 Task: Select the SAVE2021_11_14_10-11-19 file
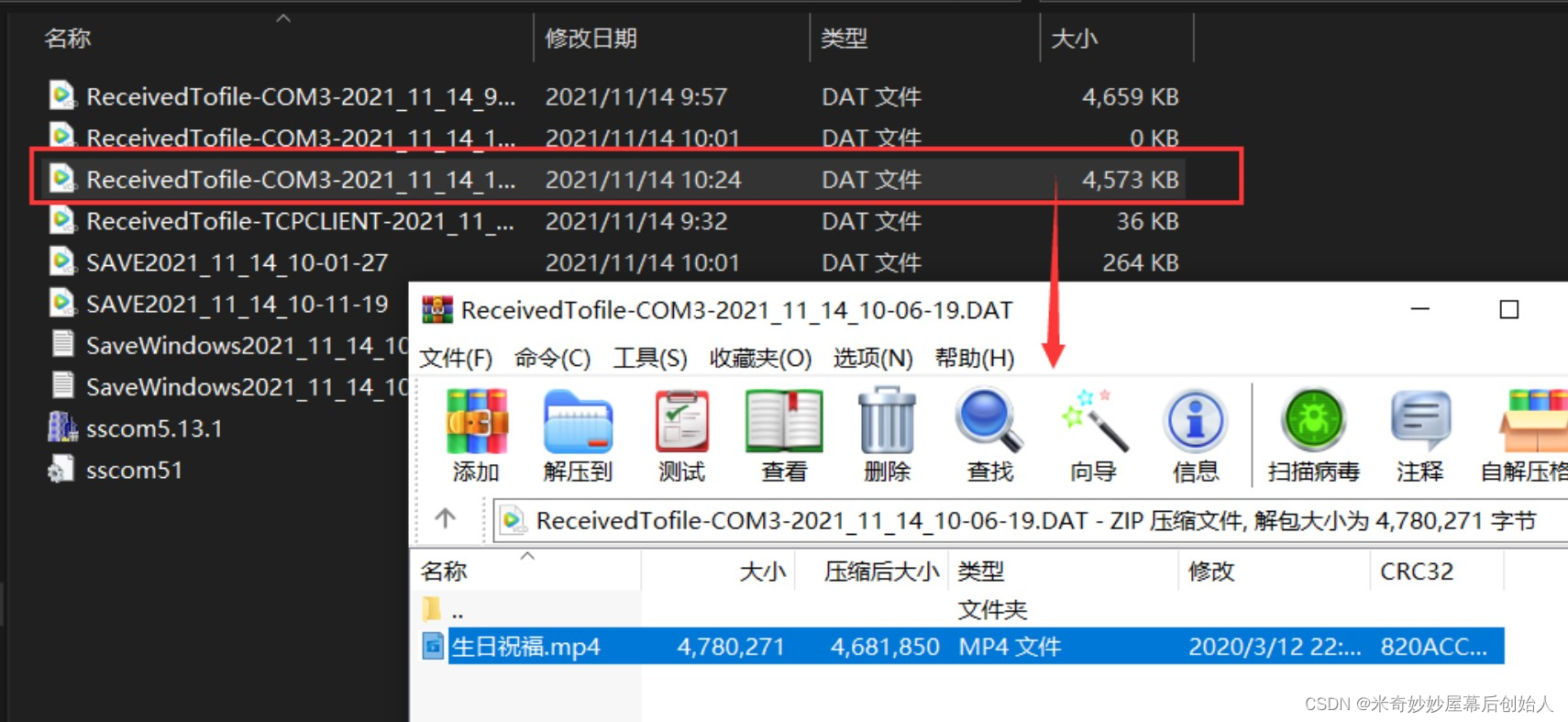click(237, 304)
